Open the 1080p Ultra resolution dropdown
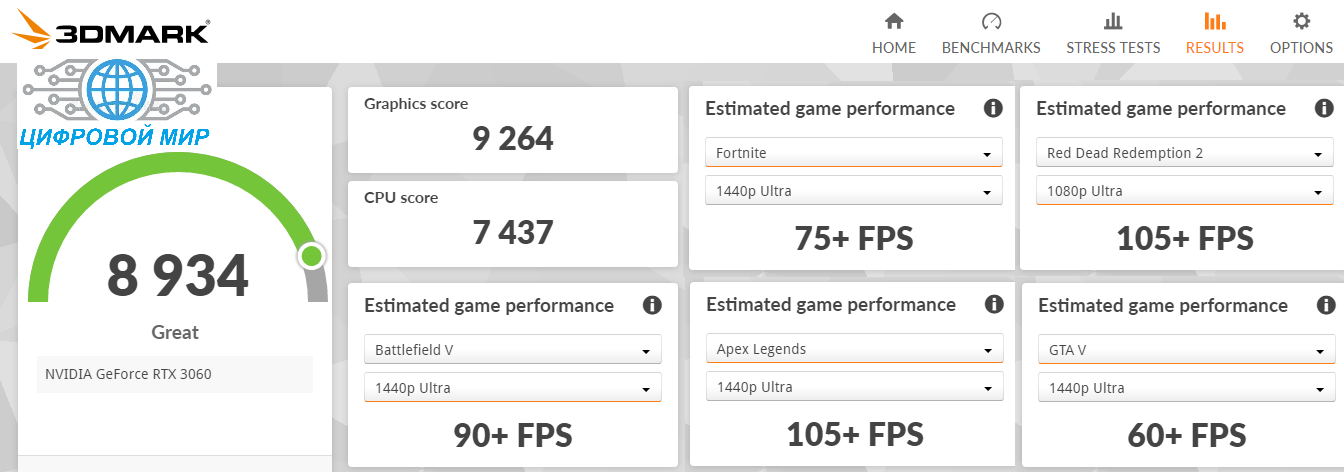This screenshot has height=472, width=1344. [x=1185, y=191]
